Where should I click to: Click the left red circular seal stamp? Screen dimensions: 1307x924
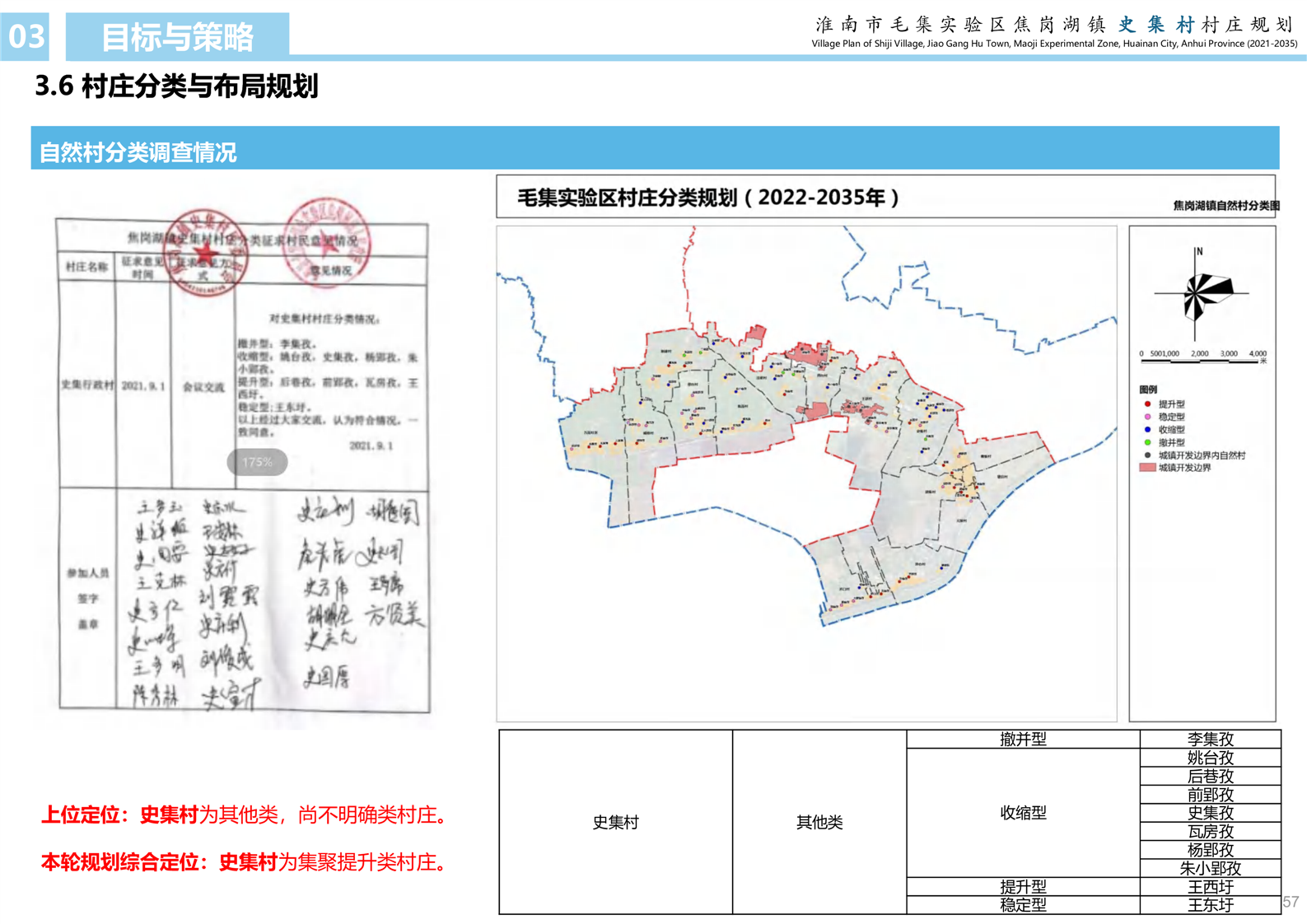click(x=206, y=252)
